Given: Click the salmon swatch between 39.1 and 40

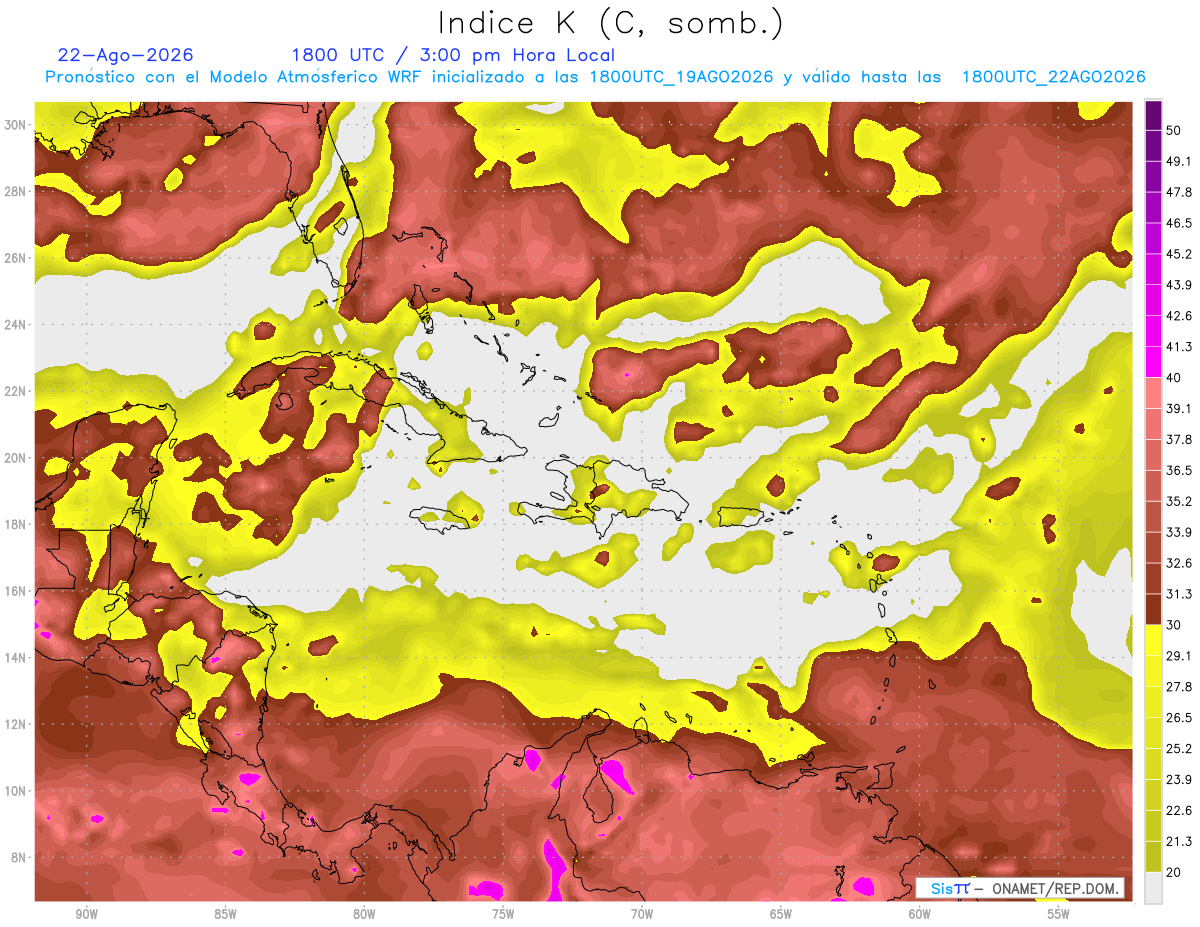Looking at the screenshot, I should click(x=1153, y=393).
